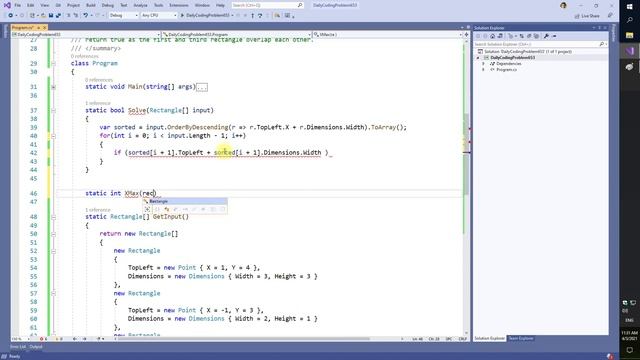Click the Visual Studio logo icon

tap(7, 5)
